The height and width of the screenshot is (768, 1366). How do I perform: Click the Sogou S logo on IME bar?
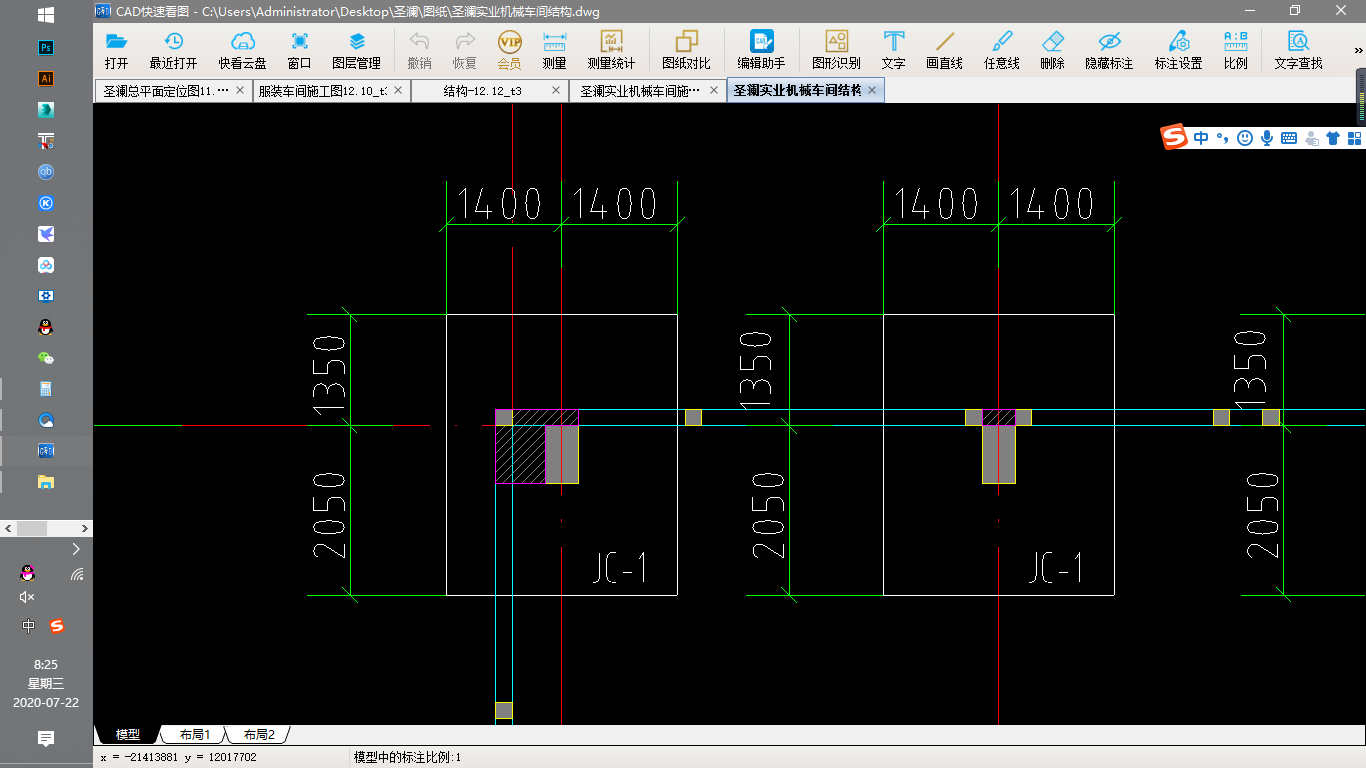pyautogui.click(x=1174, y=137)
